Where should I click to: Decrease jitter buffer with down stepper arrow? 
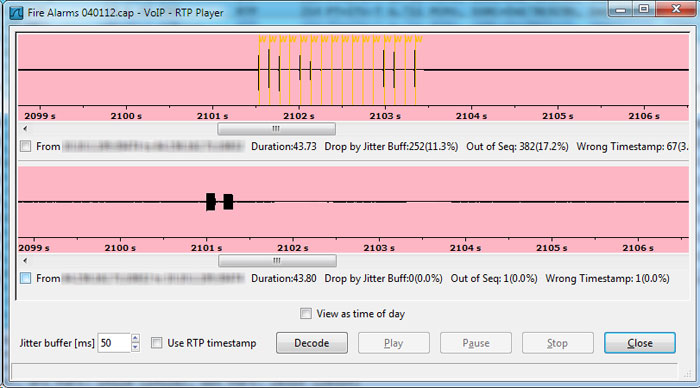136,347
